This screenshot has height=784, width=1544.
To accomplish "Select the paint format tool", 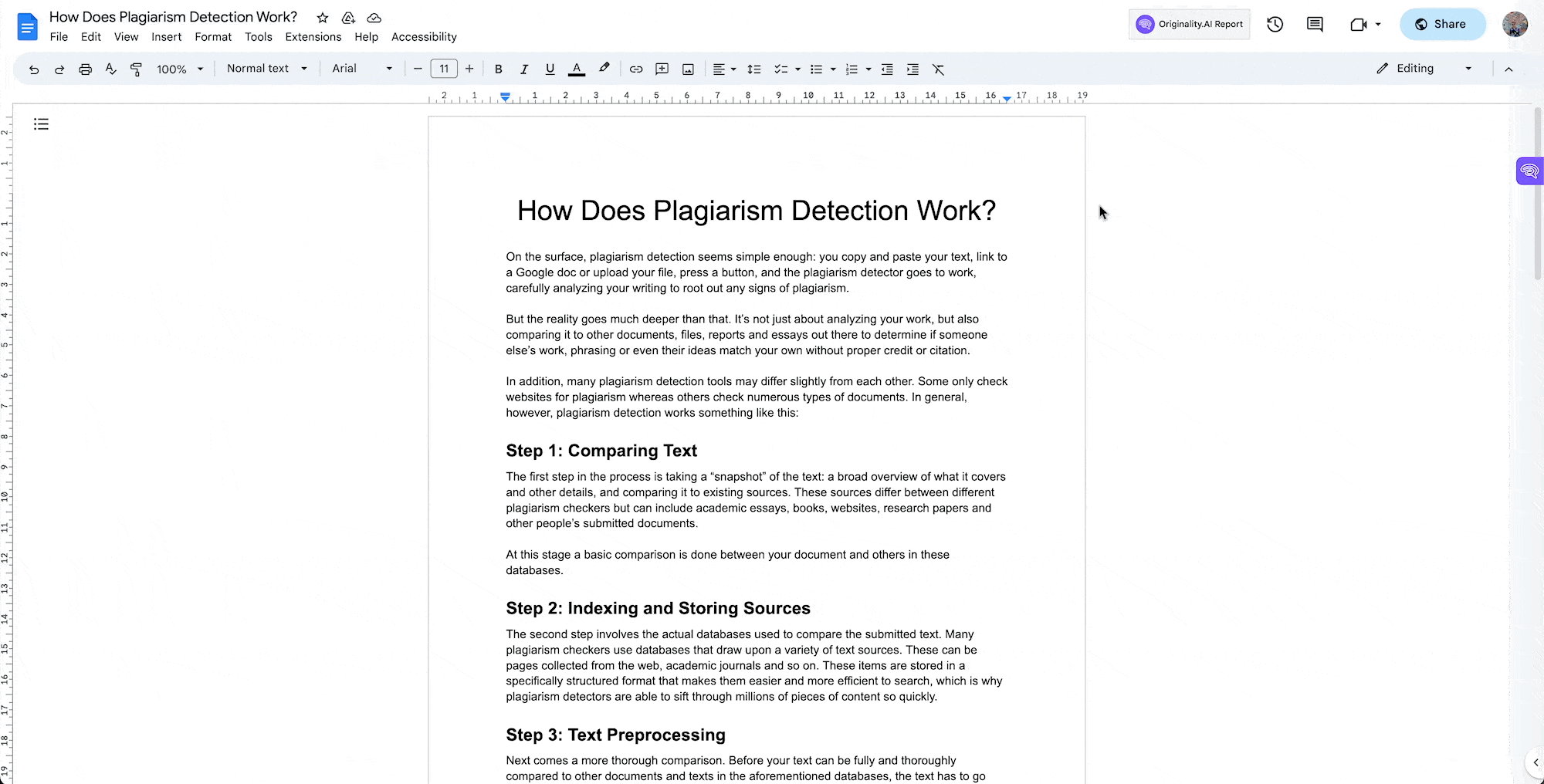I will pyautogui.click(x=137, y=69).
